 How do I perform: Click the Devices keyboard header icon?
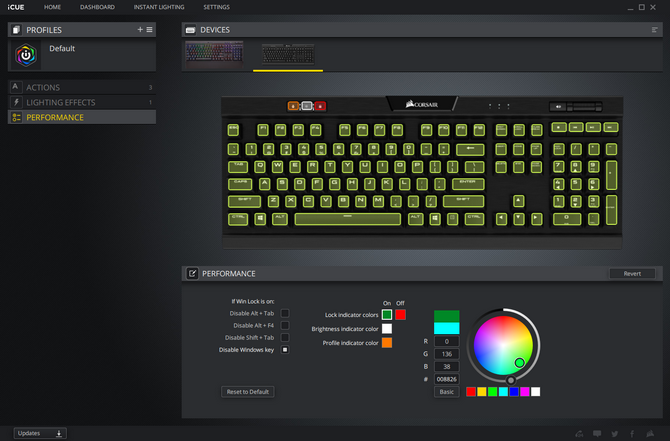tap(191, 29)
